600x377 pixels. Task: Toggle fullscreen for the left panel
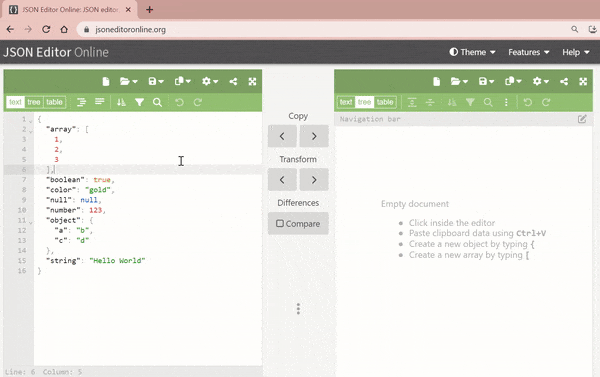pos(252,82)
